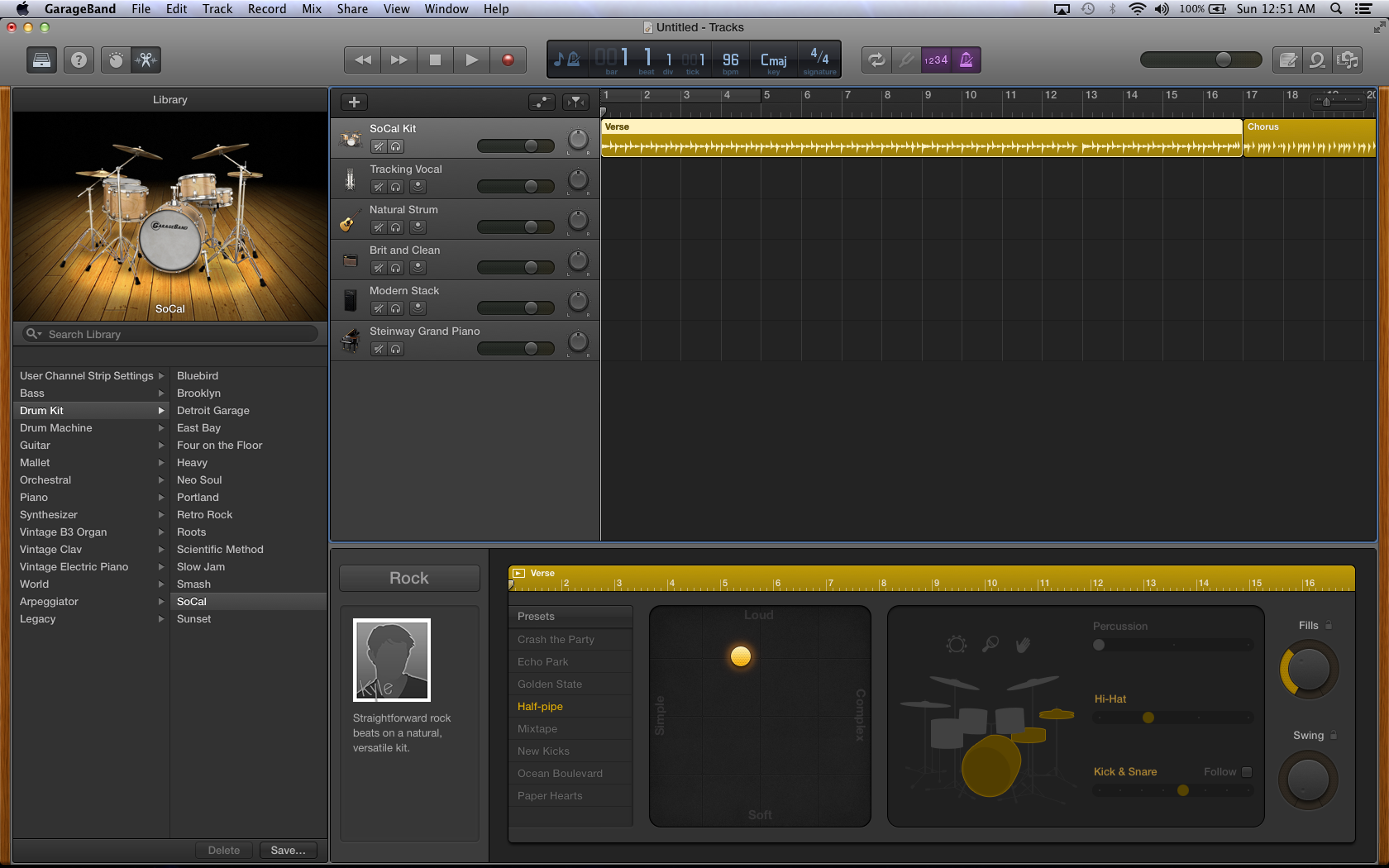Enable the Follow checkbox

1247,772
